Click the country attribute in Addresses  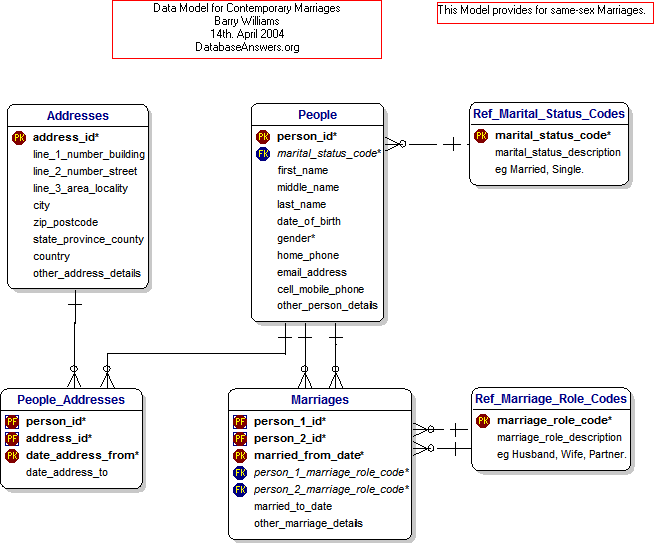(x=51, y=257)
